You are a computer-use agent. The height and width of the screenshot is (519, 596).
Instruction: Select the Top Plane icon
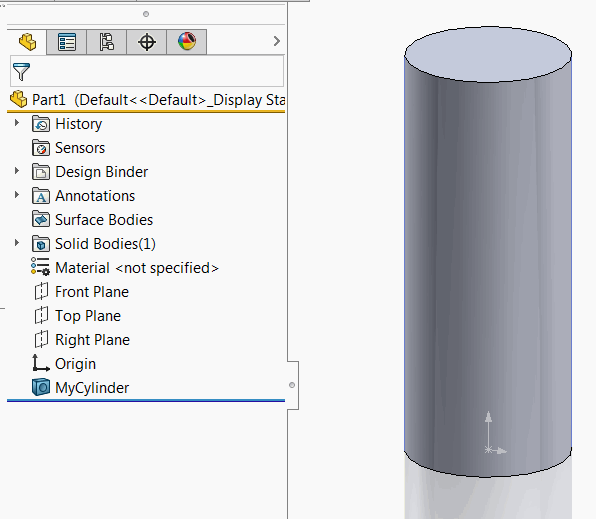pos(41,316)
